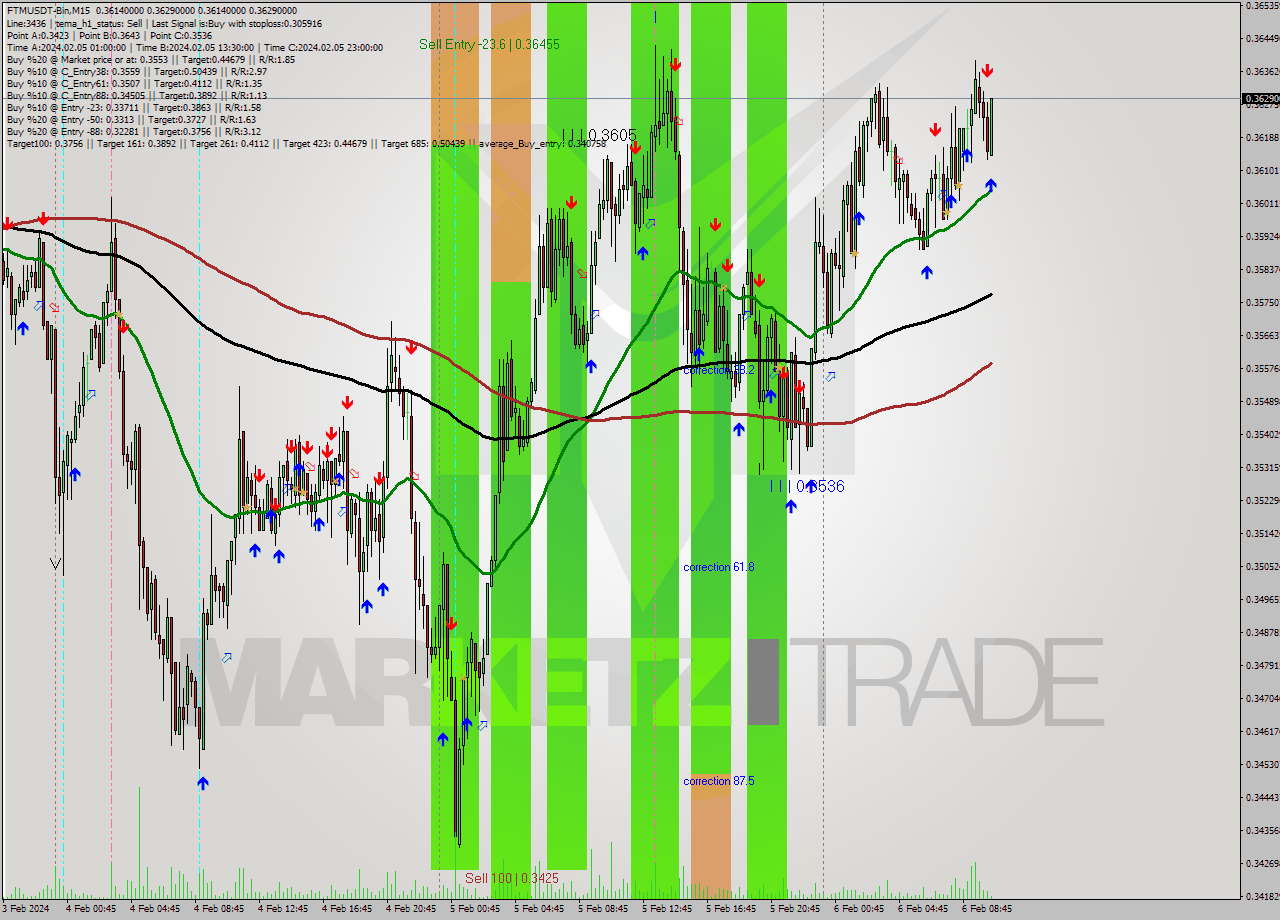The height and width of the screenshot is (920, 1280).
Task: Click the current price tag 0.36290 on the price axis
Action: pos(1260,99)
